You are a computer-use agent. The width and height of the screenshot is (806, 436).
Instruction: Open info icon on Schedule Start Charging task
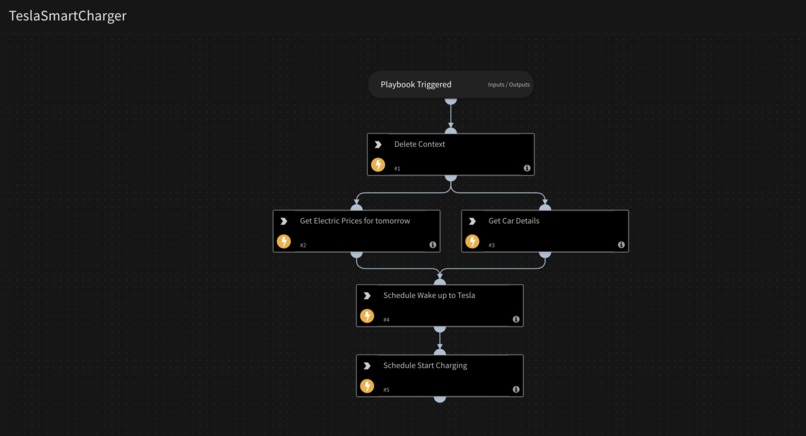[x=516, y=389]
